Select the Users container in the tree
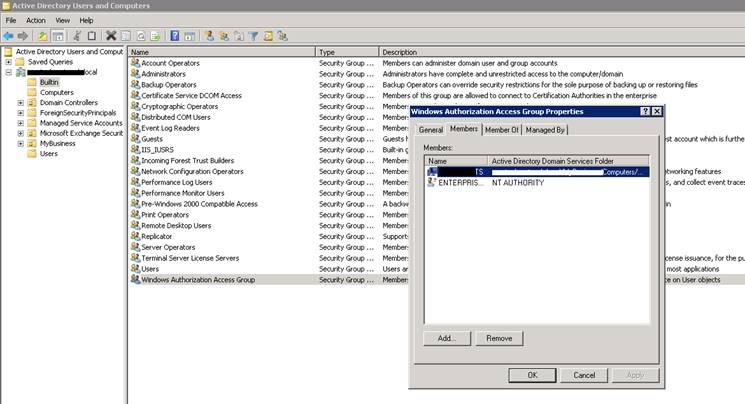The width and height of the screenshot is (745, 404). [48, 154]
